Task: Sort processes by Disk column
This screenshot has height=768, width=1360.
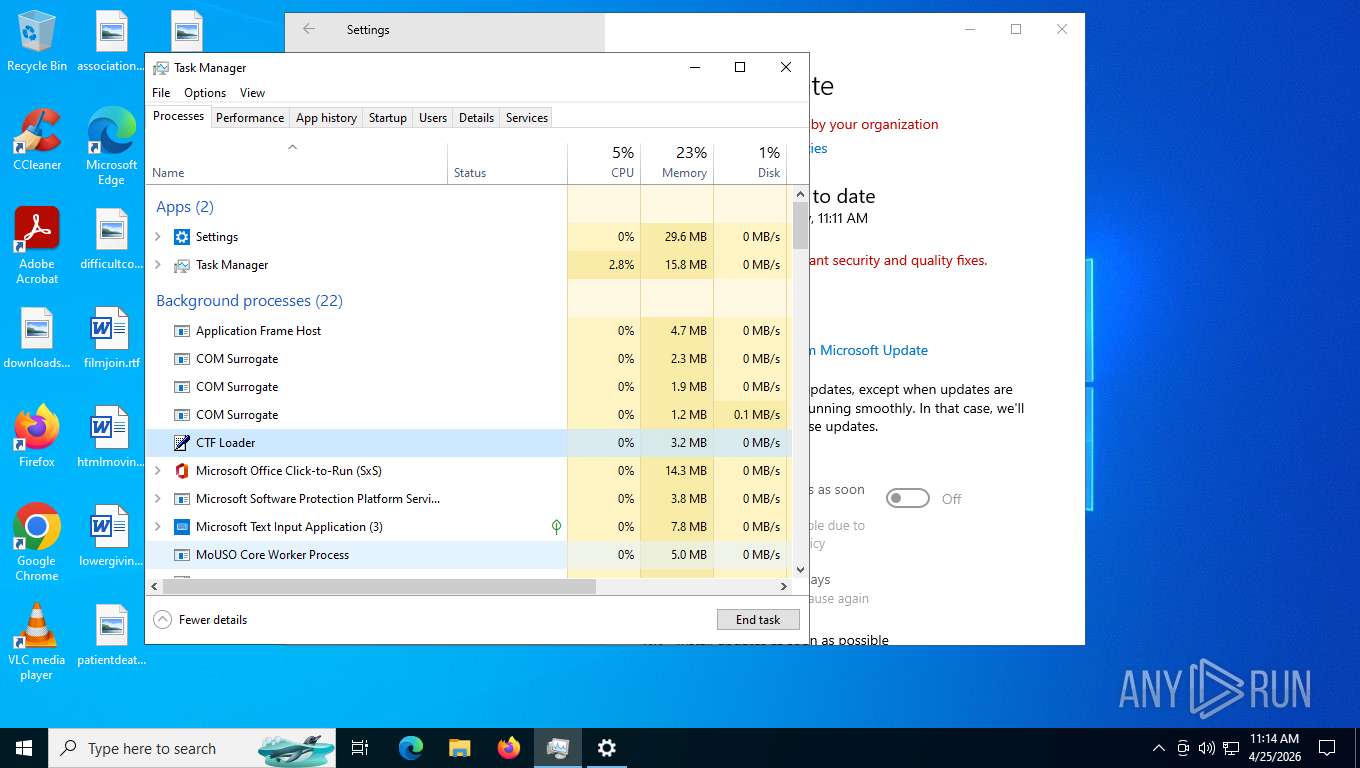Action: point(750,163)
